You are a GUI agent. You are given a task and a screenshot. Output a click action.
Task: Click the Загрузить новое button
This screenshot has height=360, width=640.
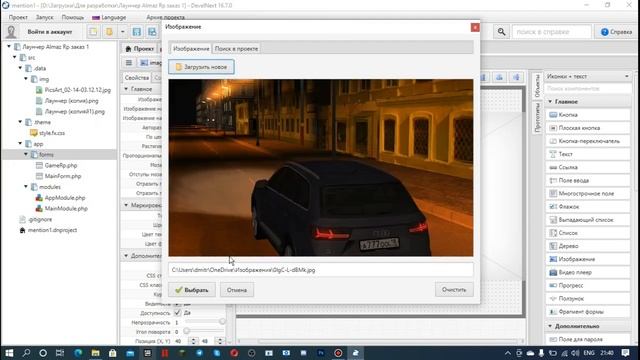pos(201,67)
